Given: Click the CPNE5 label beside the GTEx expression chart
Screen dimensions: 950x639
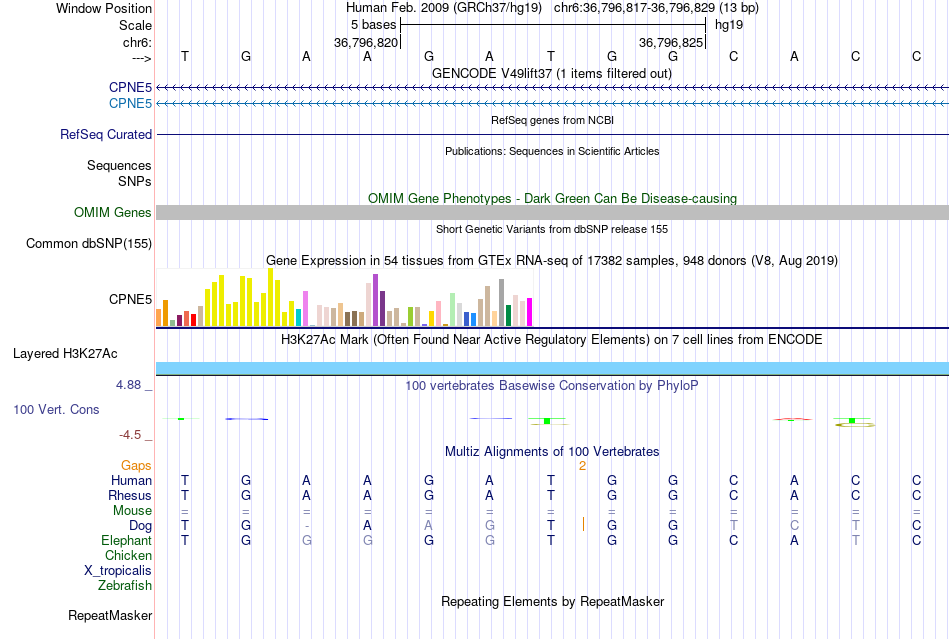Looking at the screenshot, I should (130, 299).
